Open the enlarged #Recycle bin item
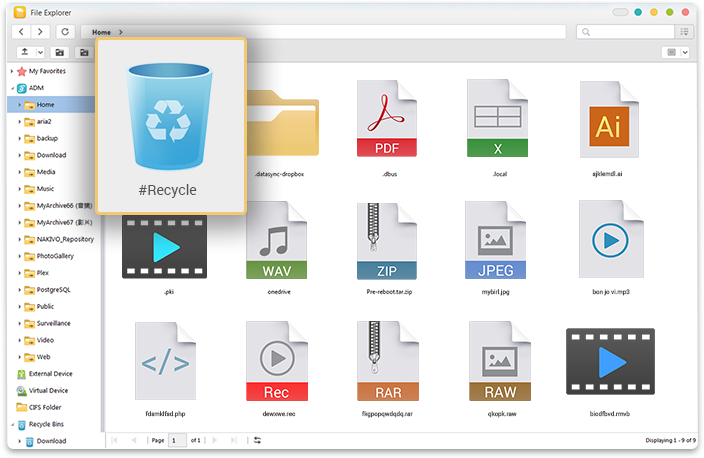Image resolution: width=704 pixels, height=458 pixels. [x=171, y=126]
